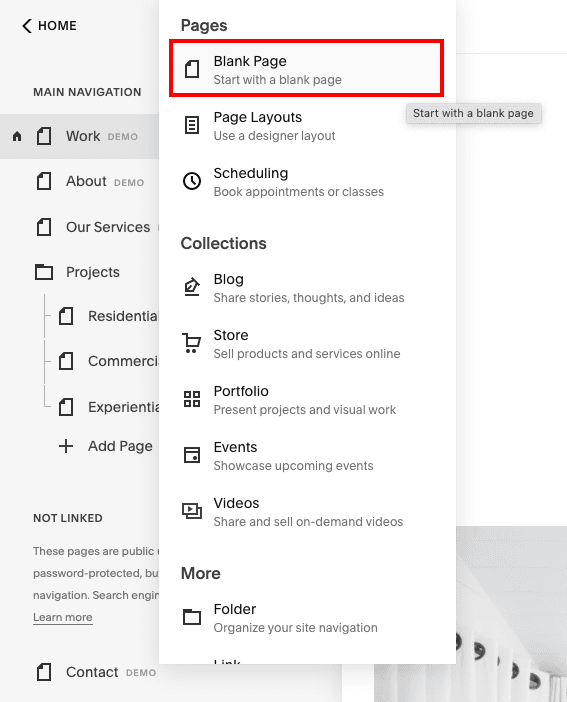Click the page icon next to Work

click(44, 136)
